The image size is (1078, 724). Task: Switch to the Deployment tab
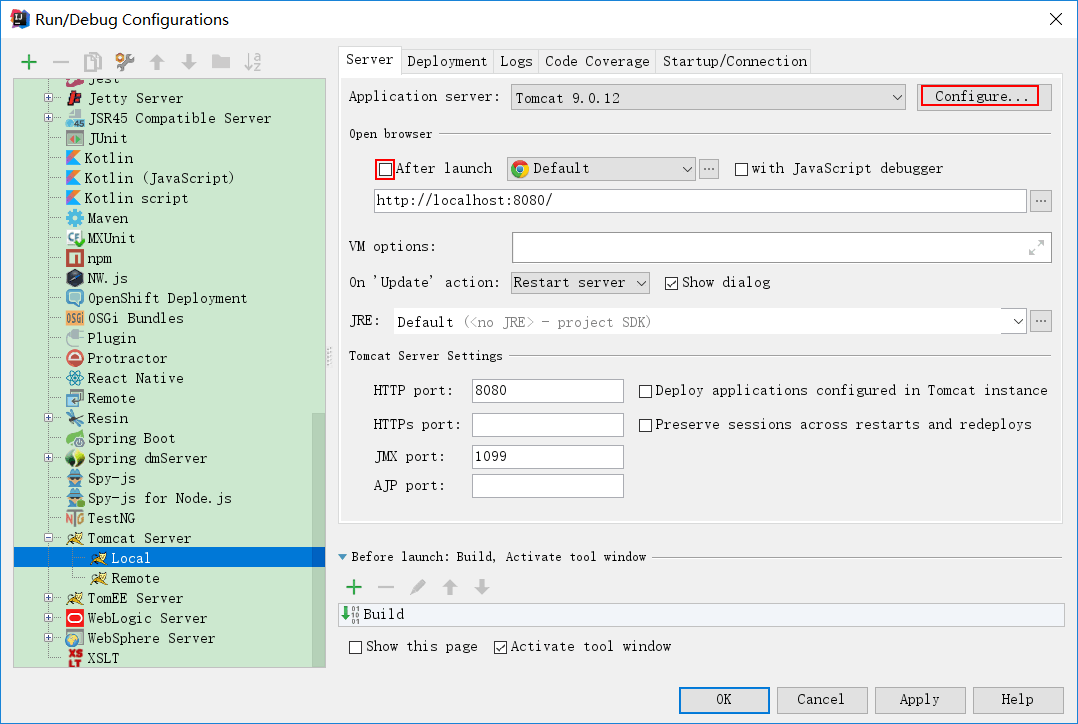(447, 61)
